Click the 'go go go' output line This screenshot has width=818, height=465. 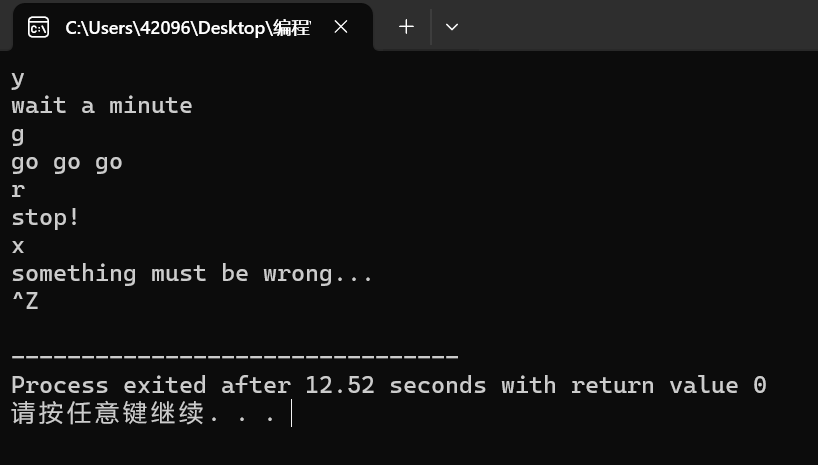click(67, 162)
